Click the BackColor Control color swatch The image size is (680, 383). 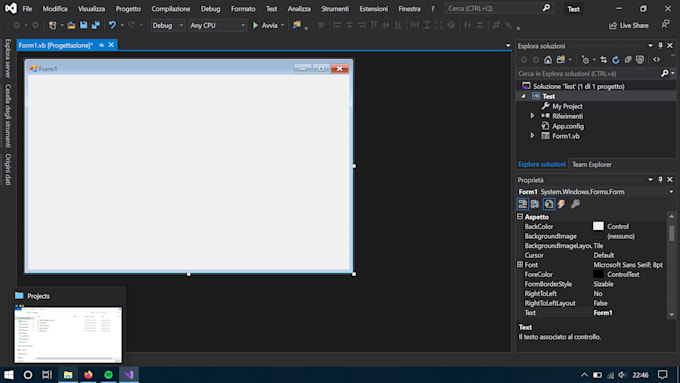click(598, 226)
